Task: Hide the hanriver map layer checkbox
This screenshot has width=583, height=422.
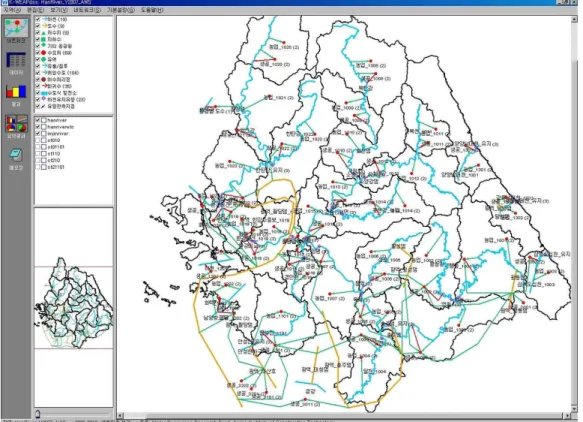Action: coord(38,120)
